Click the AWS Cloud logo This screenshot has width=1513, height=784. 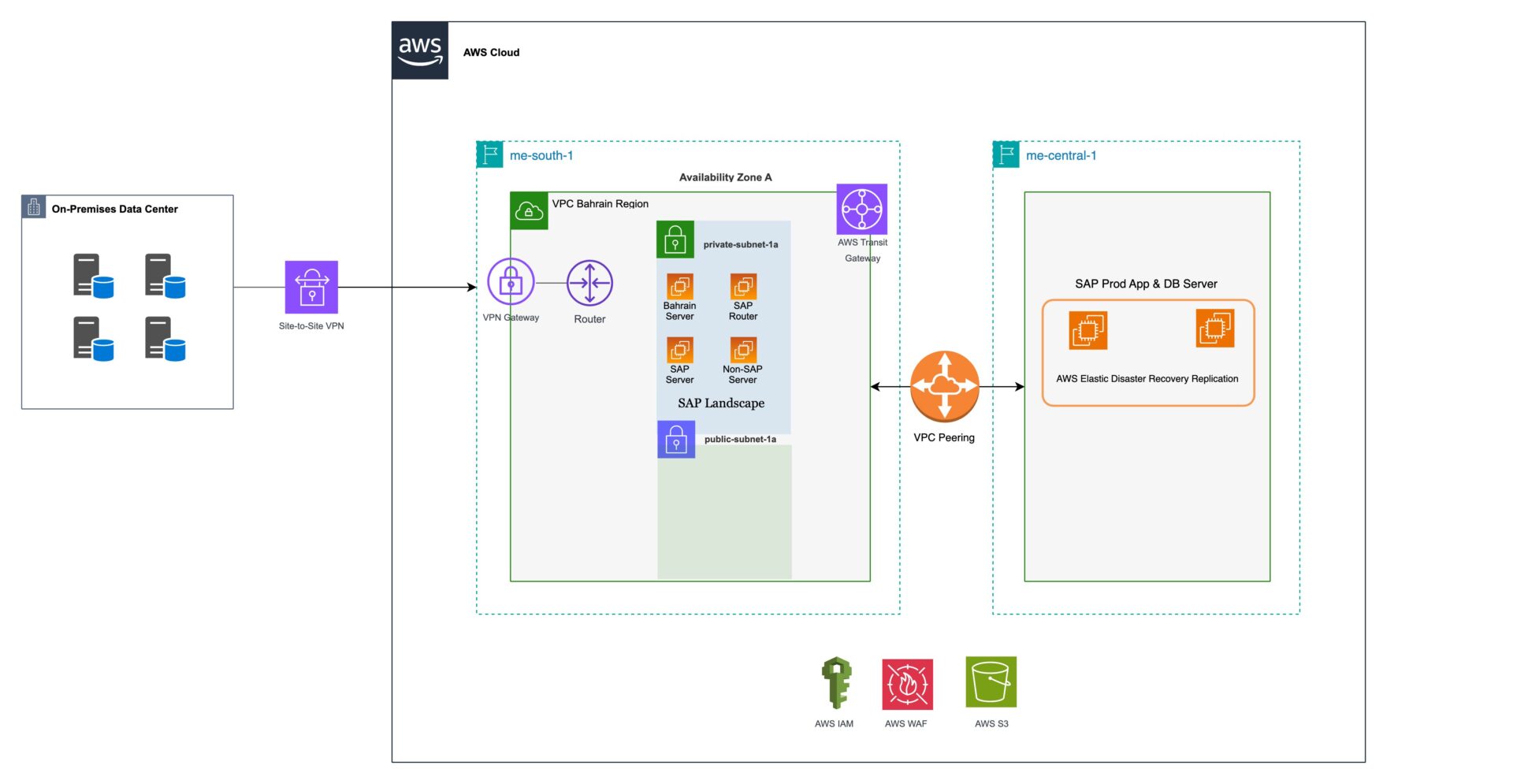tap(420, 50)
